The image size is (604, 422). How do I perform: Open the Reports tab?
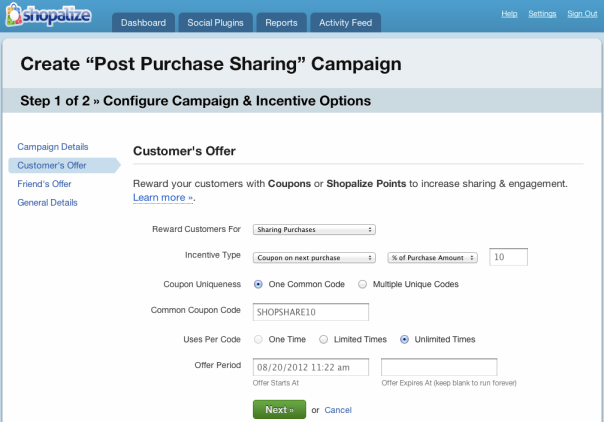click(x=281, y=23)
